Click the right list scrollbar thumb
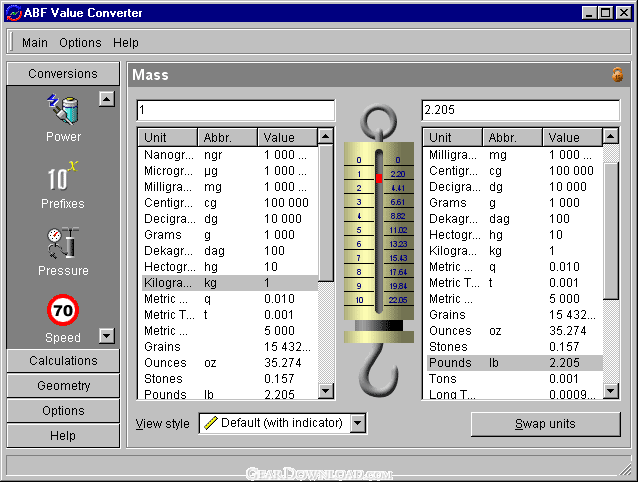This screenshot has height=482, width=638. pyautogui.click(x=610, y=231)
